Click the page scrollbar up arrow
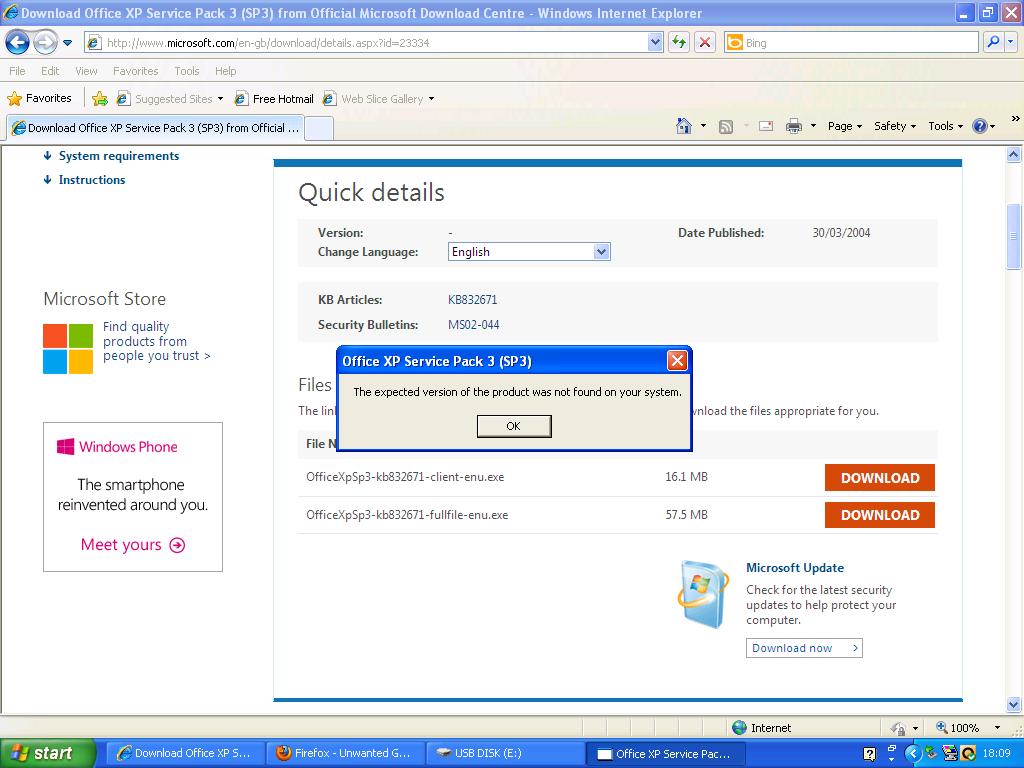This screenshot has height=768, width=1024. (1014, 155)
